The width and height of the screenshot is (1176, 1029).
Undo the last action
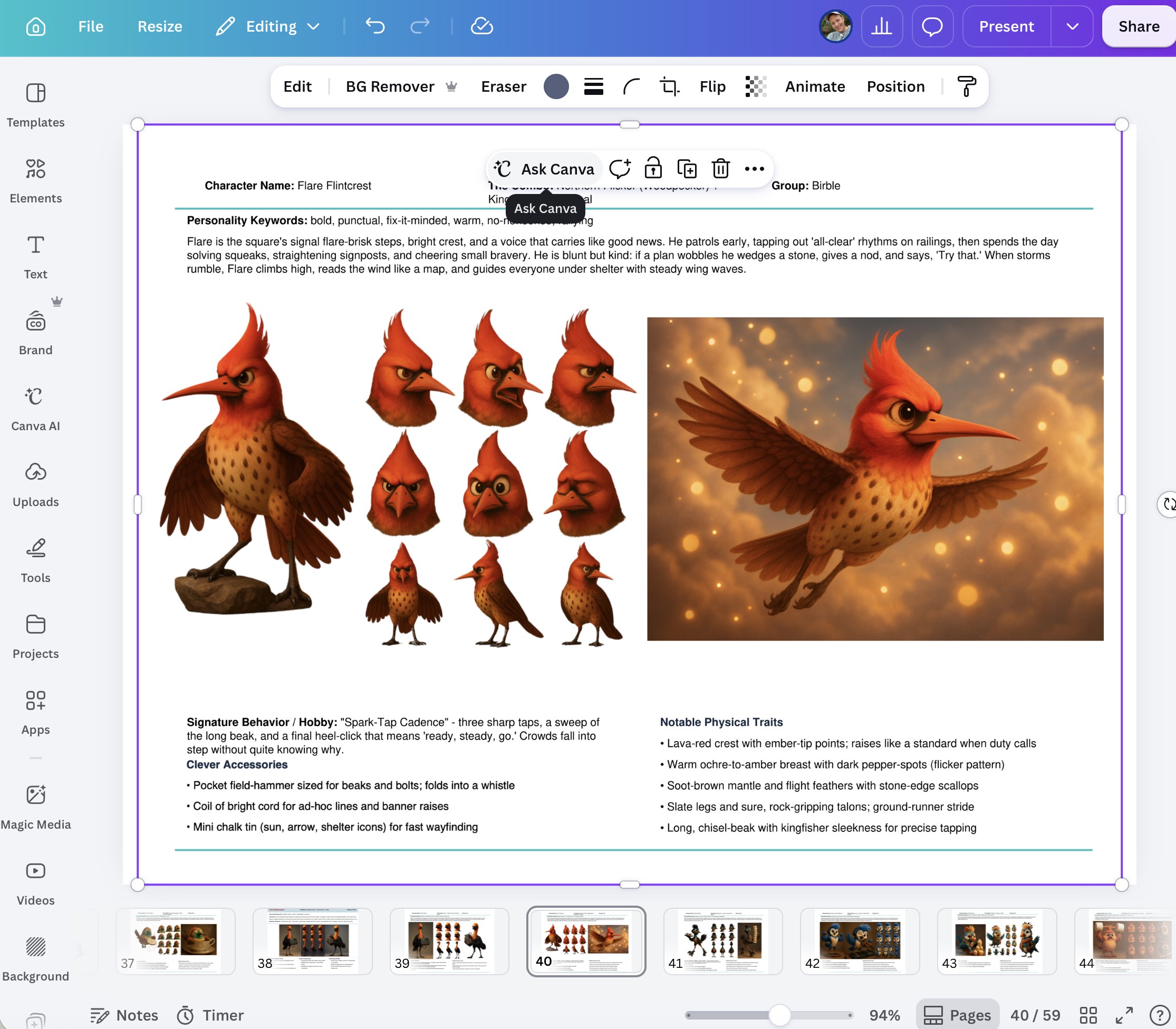(x=375, y=26)
